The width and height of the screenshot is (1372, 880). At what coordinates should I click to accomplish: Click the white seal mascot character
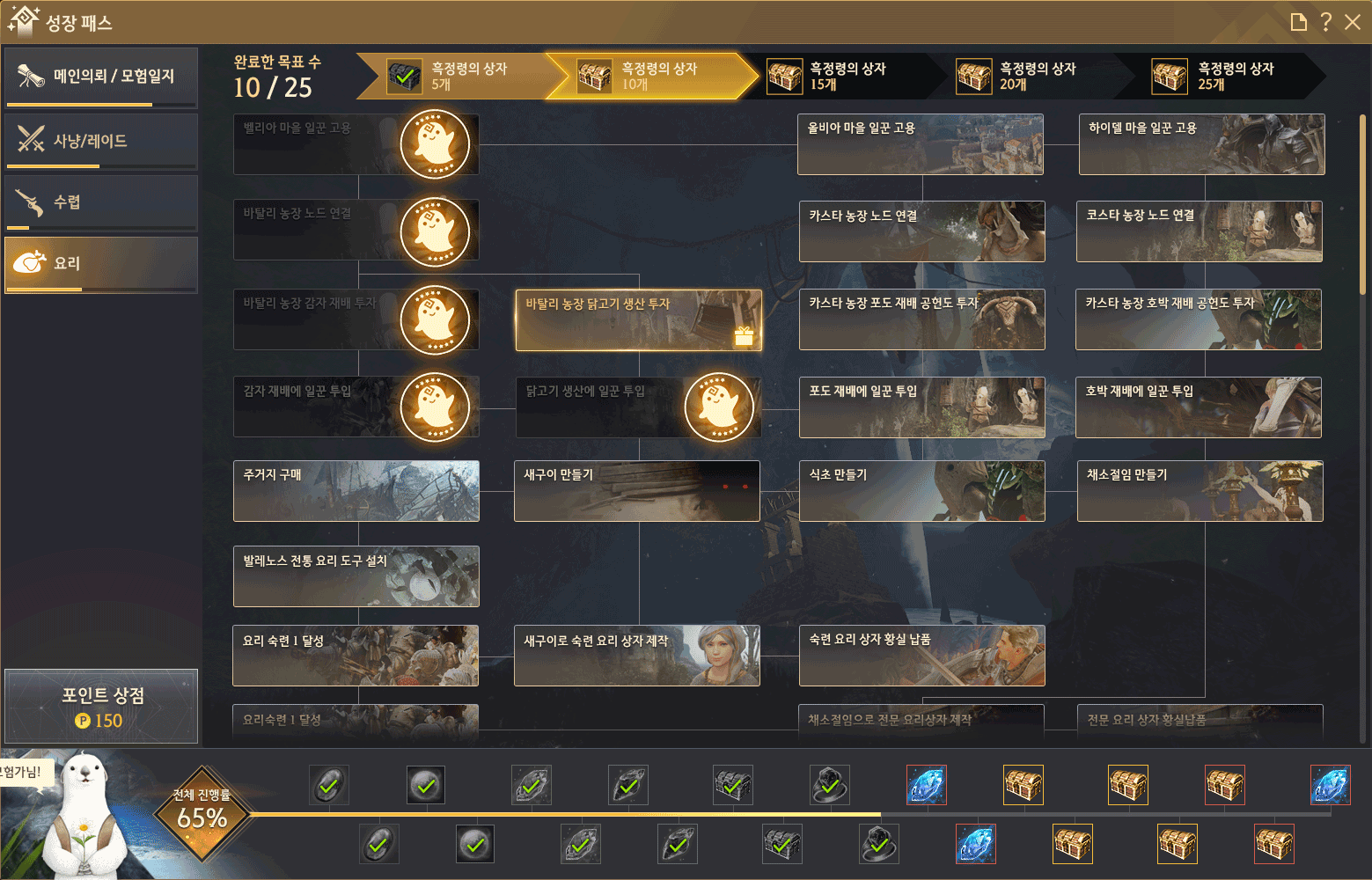pyautogui.click(x=83, y=814)
